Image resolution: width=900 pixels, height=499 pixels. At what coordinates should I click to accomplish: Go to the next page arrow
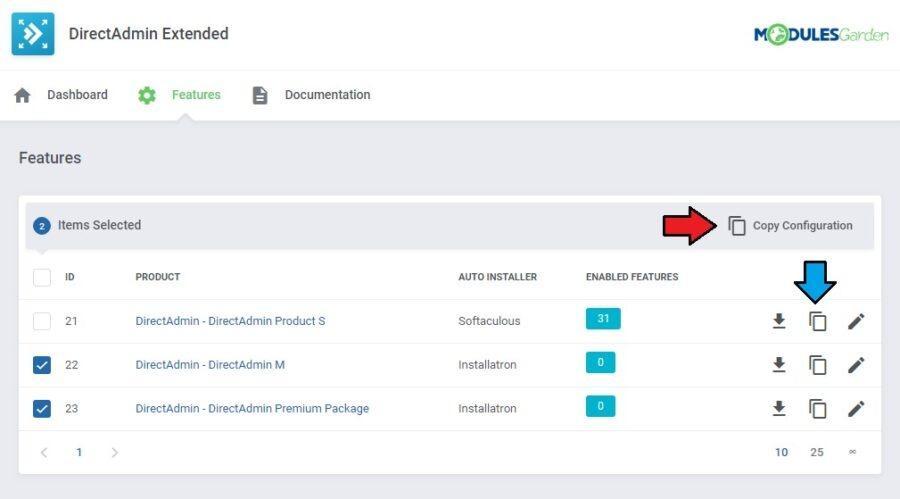(x=115, y=452)
